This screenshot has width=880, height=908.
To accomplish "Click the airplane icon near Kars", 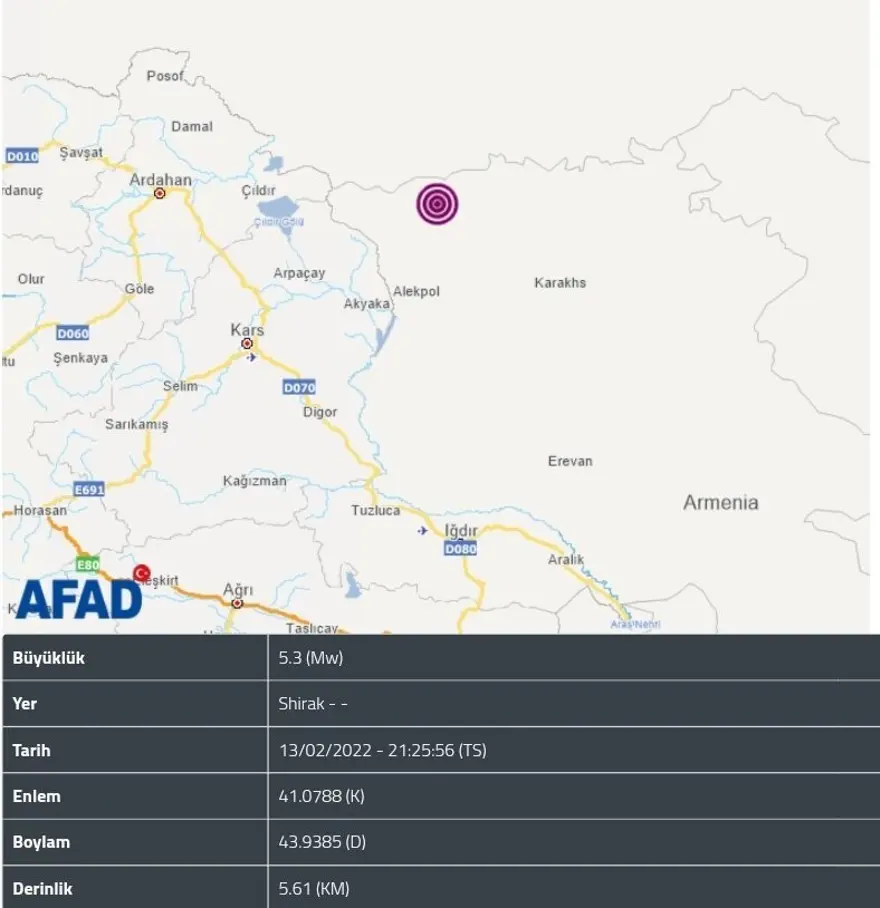I will 251,357.
